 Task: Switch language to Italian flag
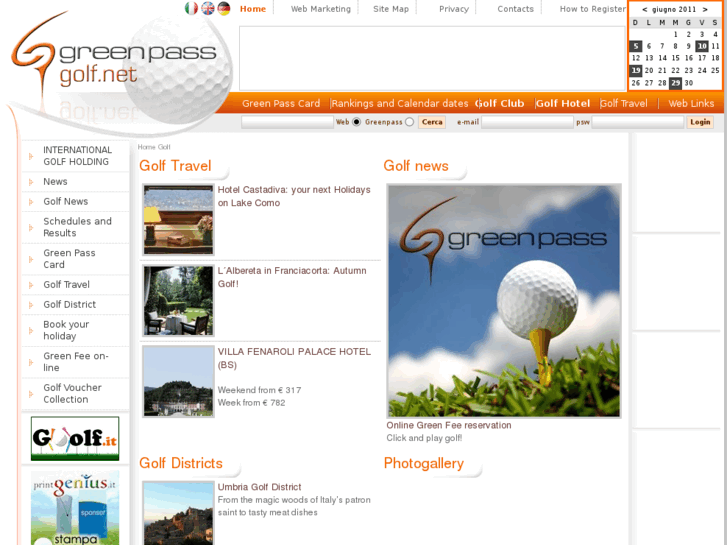191,8
